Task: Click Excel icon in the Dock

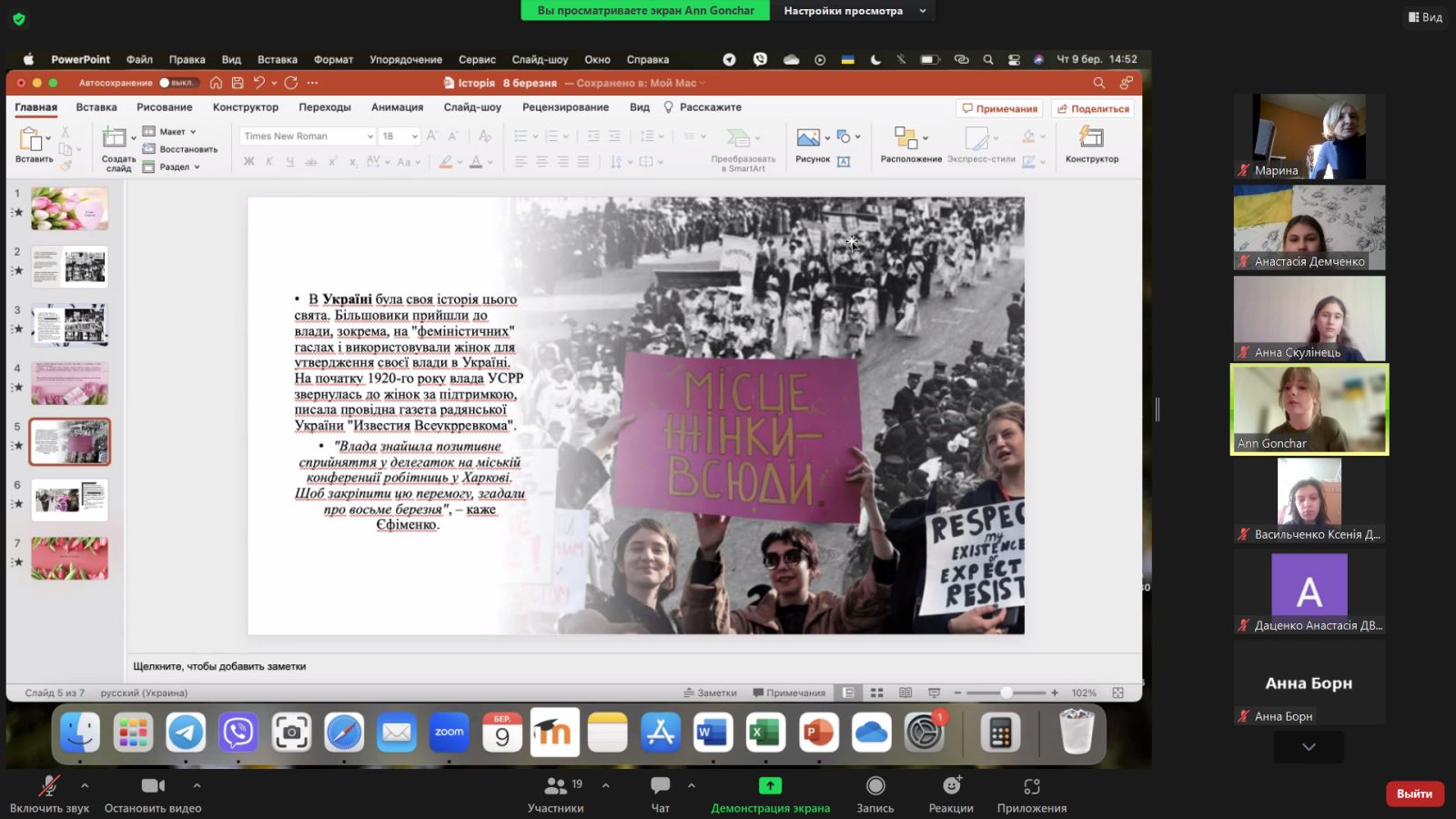Action: coord(765,733)
